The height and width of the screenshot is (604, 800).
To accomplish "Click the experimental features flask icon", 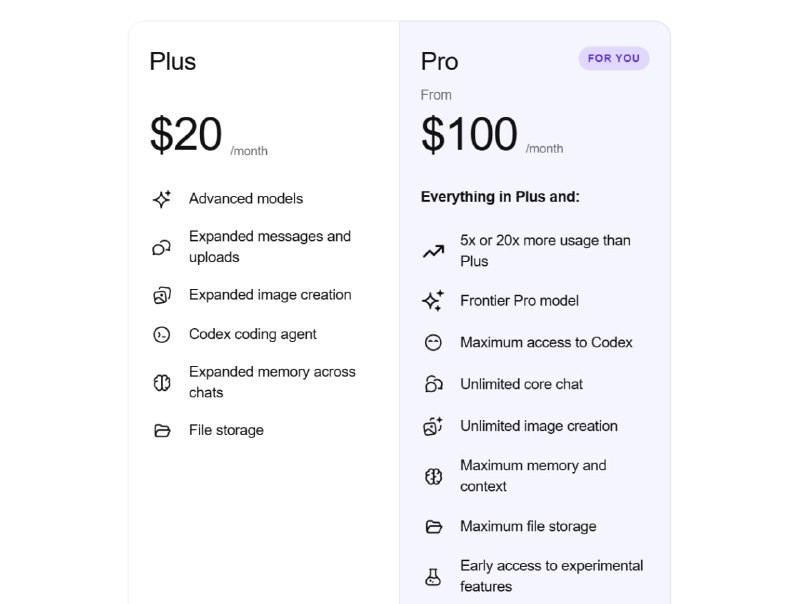I will click(432, 576).
